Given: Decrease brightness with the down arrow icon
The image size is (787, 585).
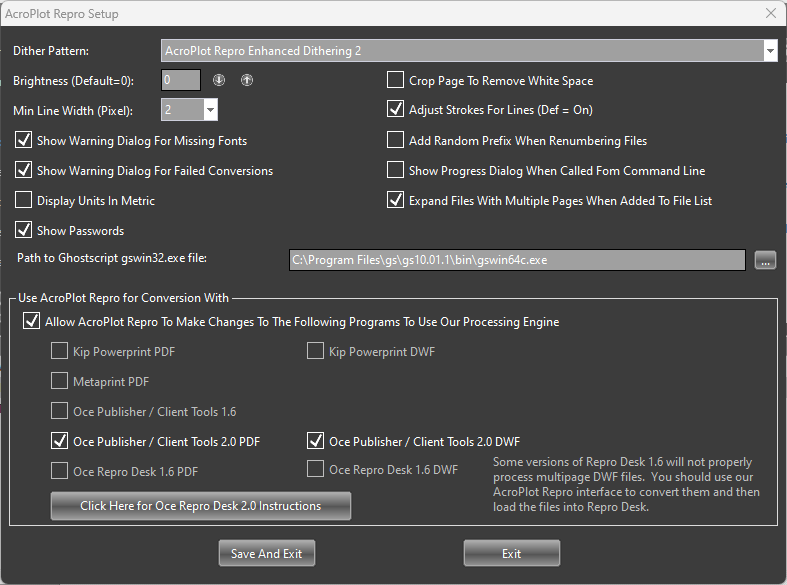Looking at the screenshot, I should 219,80.
